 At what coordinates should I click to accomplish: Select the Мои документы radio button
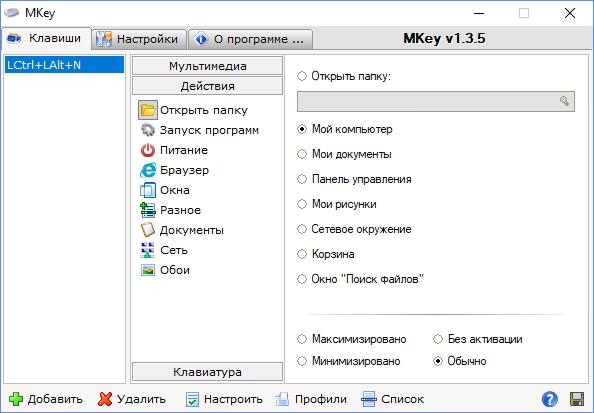click(x=302, y=154)
